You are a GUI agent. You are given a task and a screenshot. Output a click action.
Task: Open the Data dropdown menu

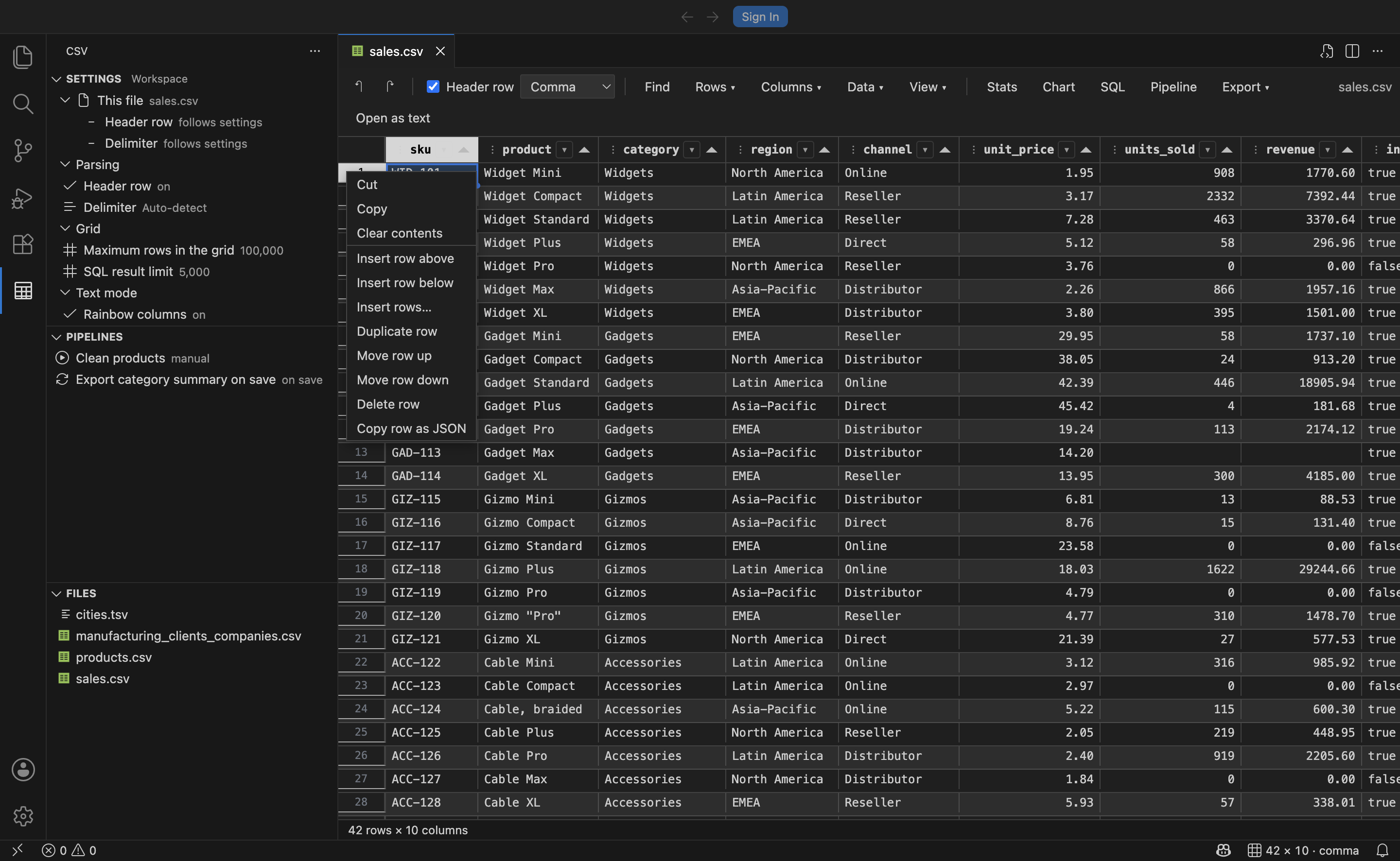(865, 87)
